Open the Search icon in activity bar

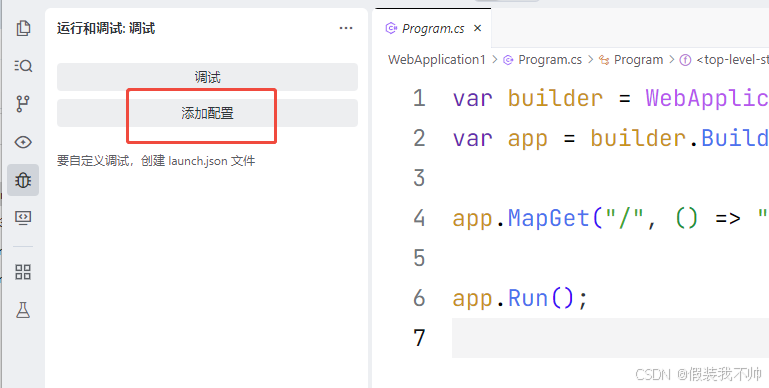(23, 66)
